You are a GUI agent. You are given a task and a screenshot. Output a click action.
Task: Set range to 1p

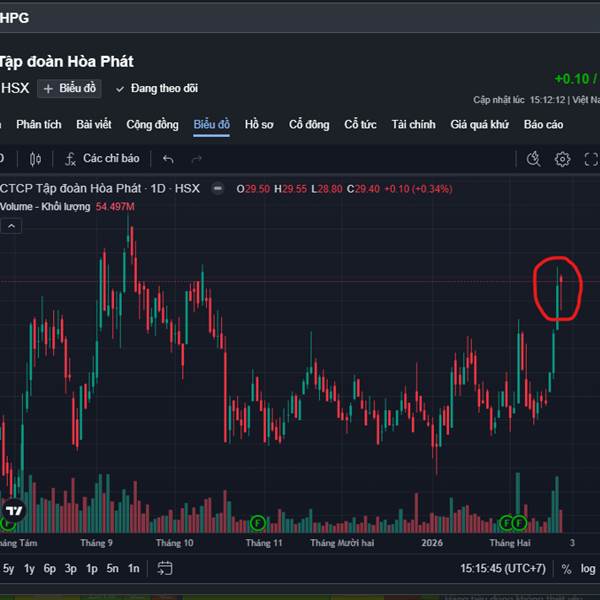pyautogui.click(x=91, y=569)
